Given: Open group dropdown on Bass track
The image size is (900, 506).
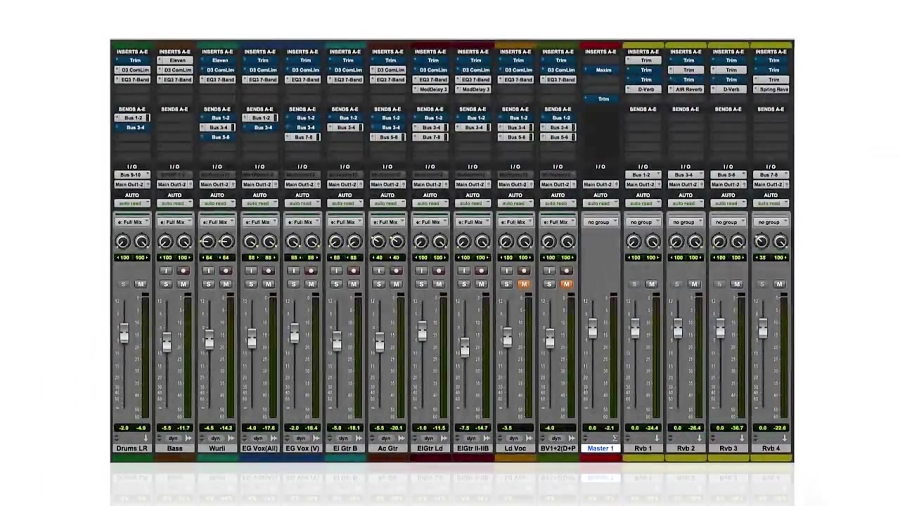Looking at the screenshot, I should (x=174, y=222).
